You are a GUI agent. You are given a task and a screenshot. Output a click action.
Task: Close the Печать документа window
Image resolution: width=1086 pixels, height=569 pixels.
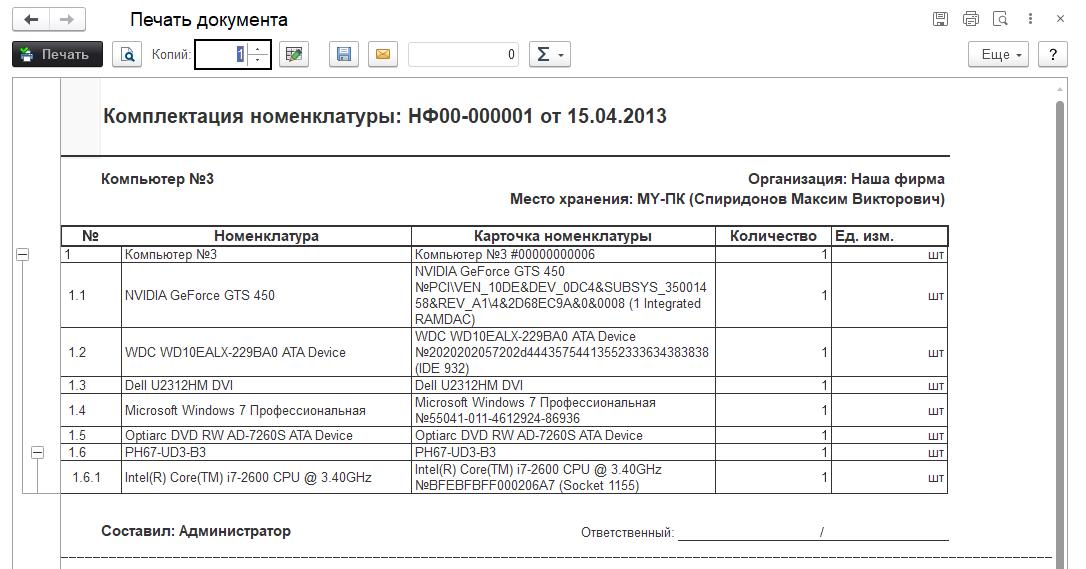tap(1060, 19)
